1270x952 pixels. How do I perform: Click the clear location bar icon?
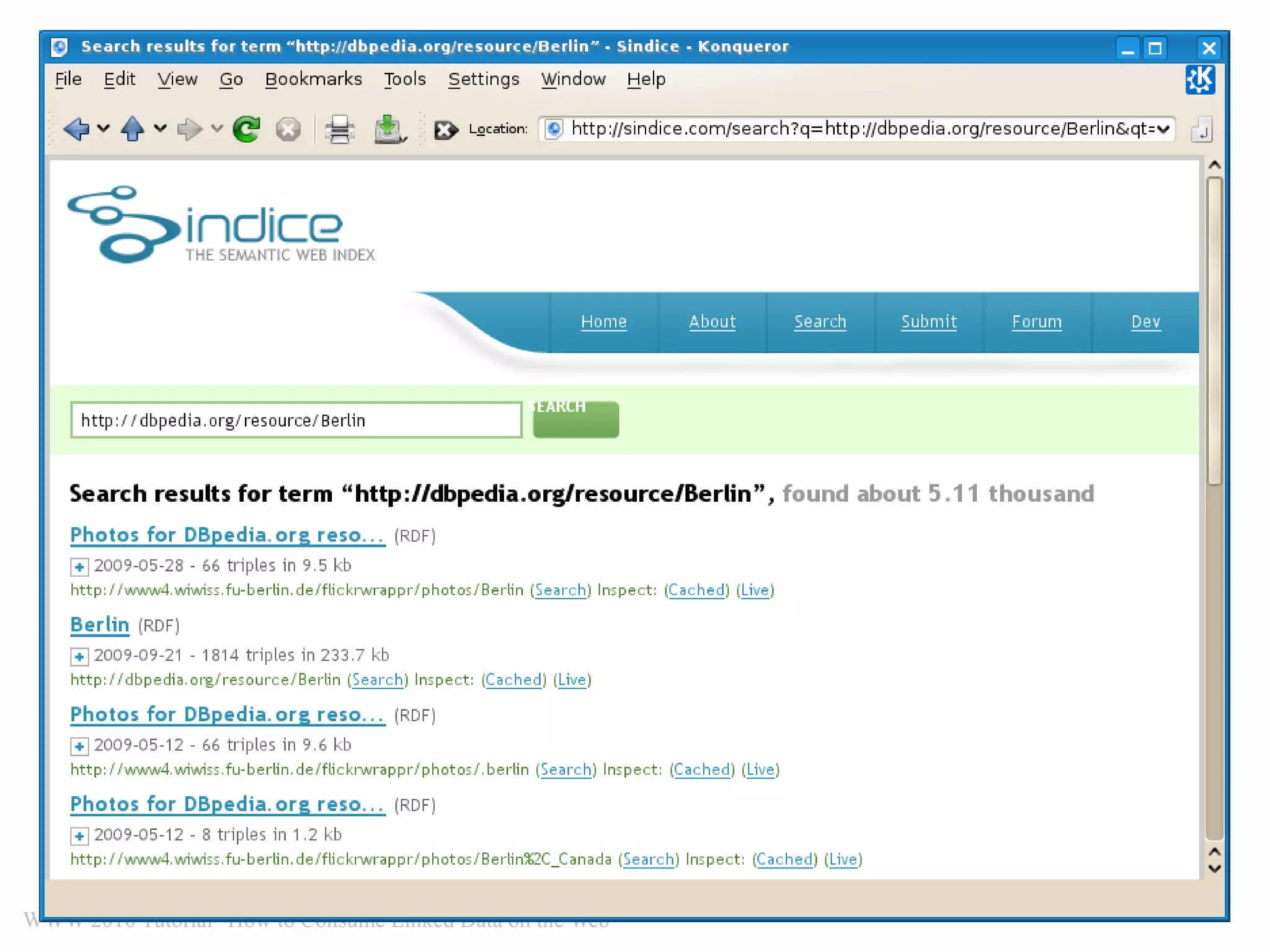pos(445,130)
